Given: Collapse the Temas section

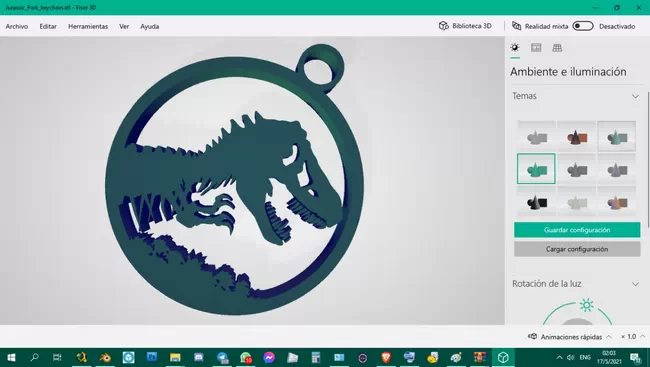Looking at the screenshot, I should (635, 96).
